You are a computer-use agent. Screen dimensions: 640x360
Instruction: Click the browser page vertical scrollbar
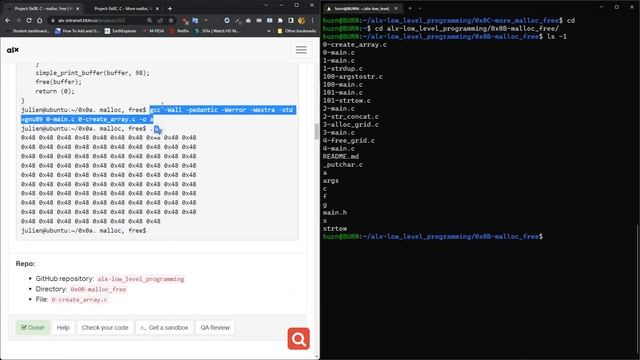[x=316, y=131]
